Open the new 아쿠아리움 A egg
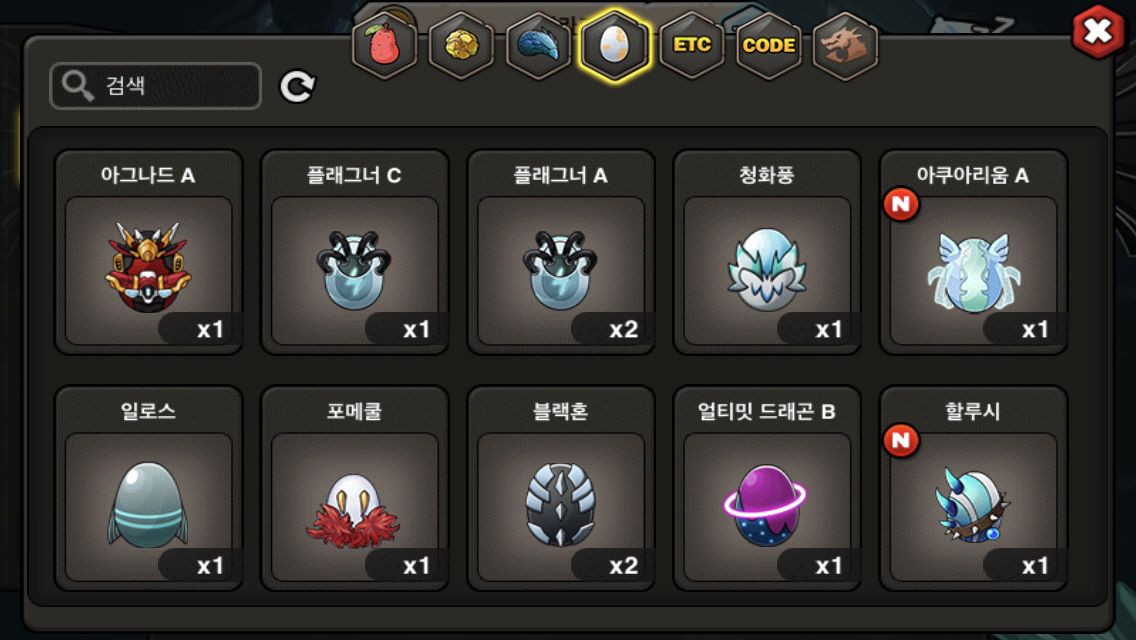 pos(973,252)
